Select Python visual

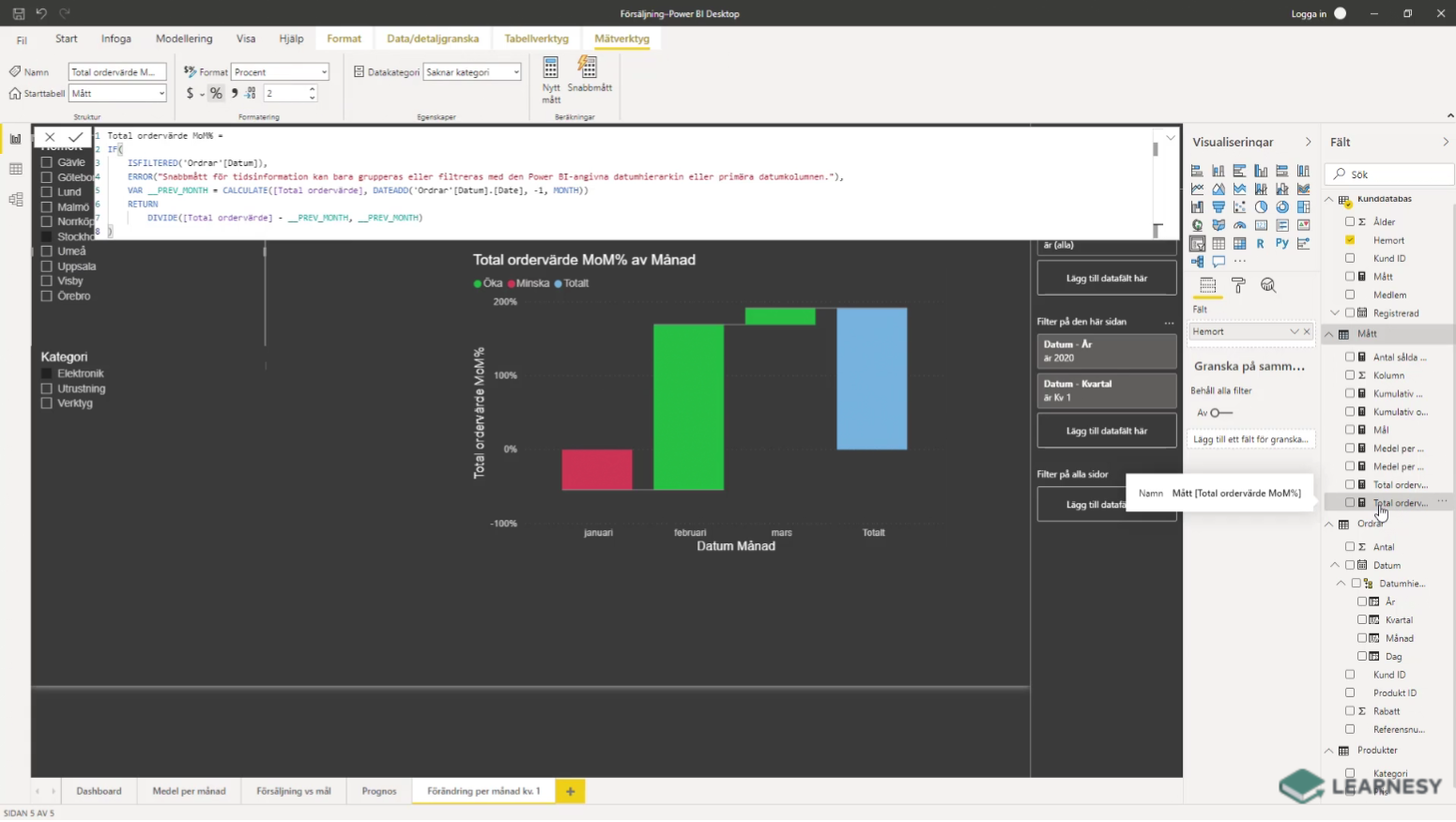[1282, 243]
